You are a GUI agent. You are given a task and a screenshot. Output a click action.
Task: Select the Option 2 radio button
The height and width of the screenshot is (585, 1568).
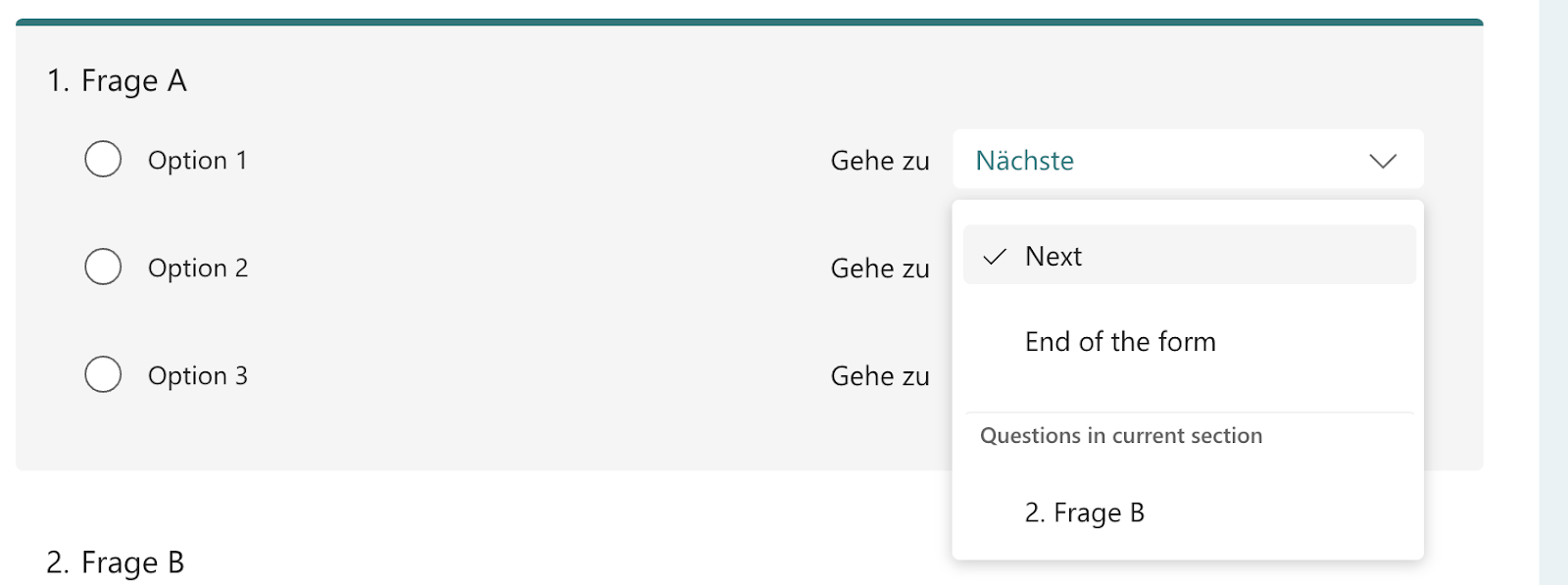[103, 267]
